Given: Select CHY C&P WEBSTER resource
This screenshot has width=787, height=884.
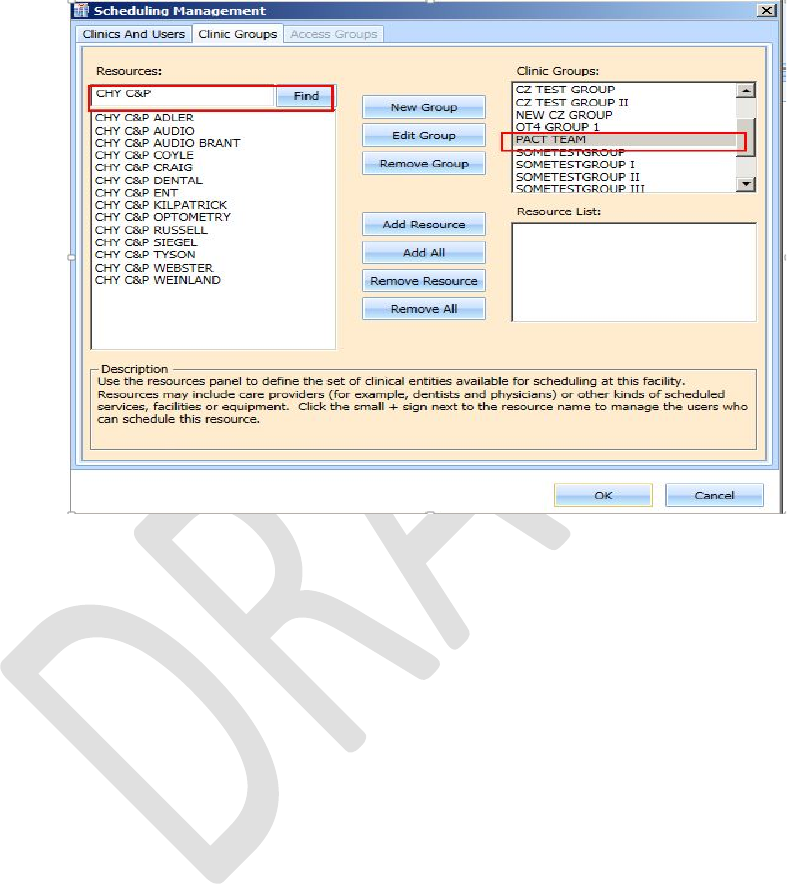Looking at the screenshot, I should coord(154,268).
